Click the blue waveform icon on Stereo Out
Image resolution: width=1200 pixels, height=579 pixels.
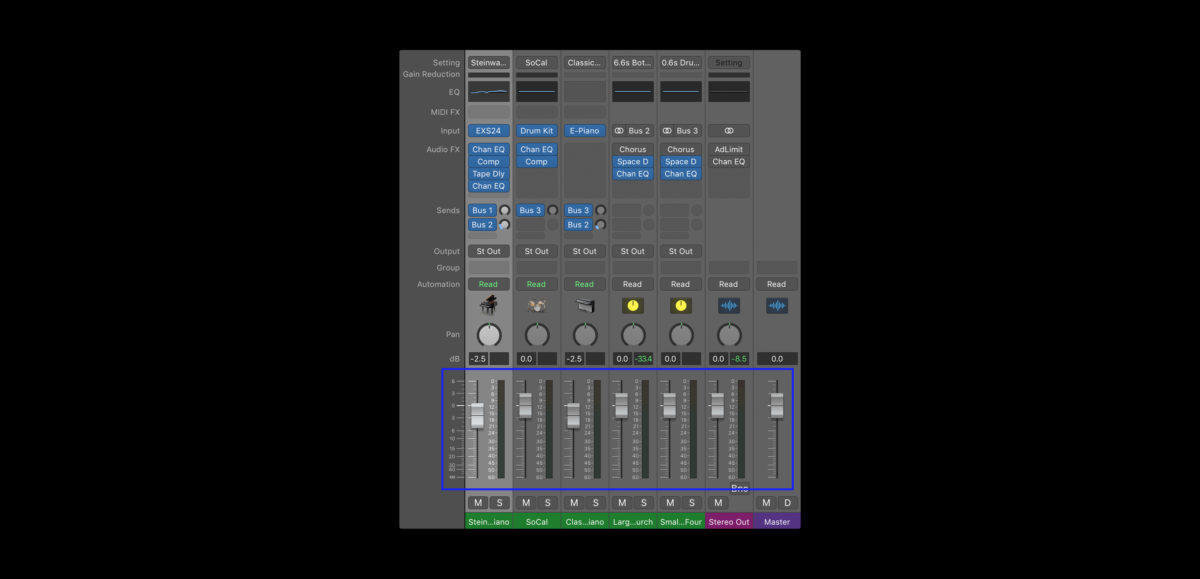[728, 305]
